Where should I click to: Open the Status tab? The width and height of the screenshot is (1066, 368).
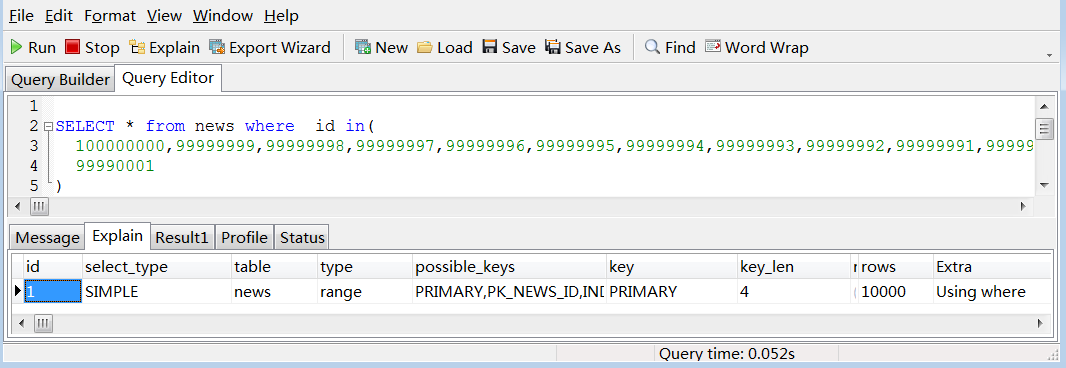point(303,237)
